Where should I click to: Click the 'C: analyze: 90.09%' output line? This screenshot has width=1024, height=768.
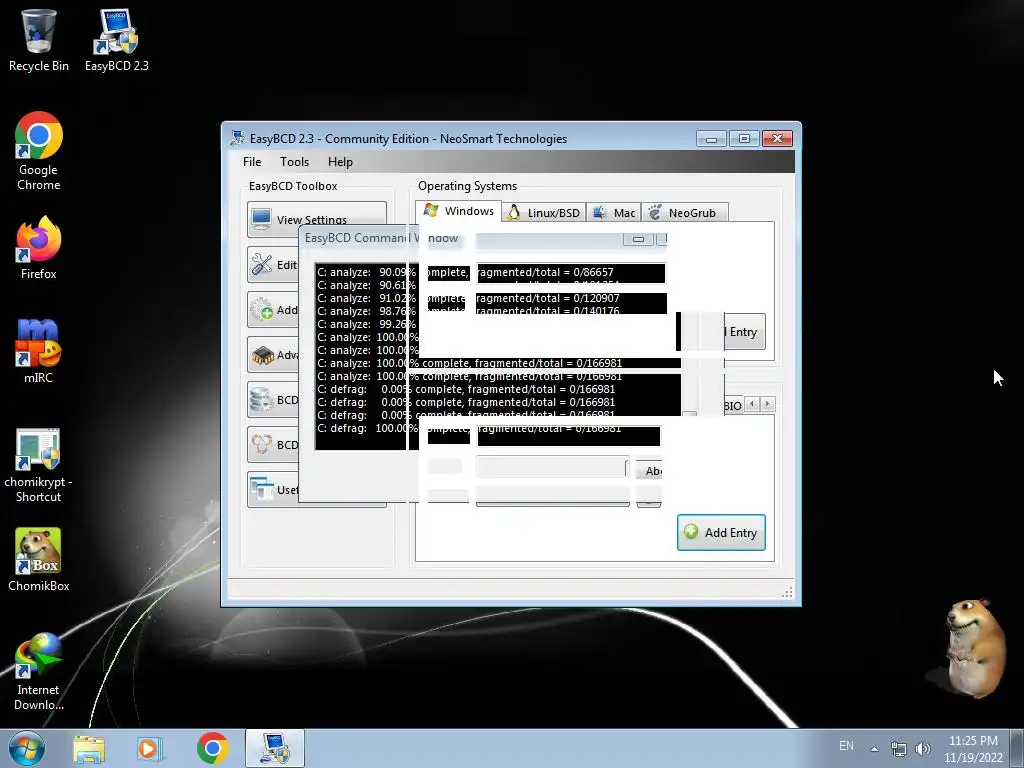[x=466, y=272]
